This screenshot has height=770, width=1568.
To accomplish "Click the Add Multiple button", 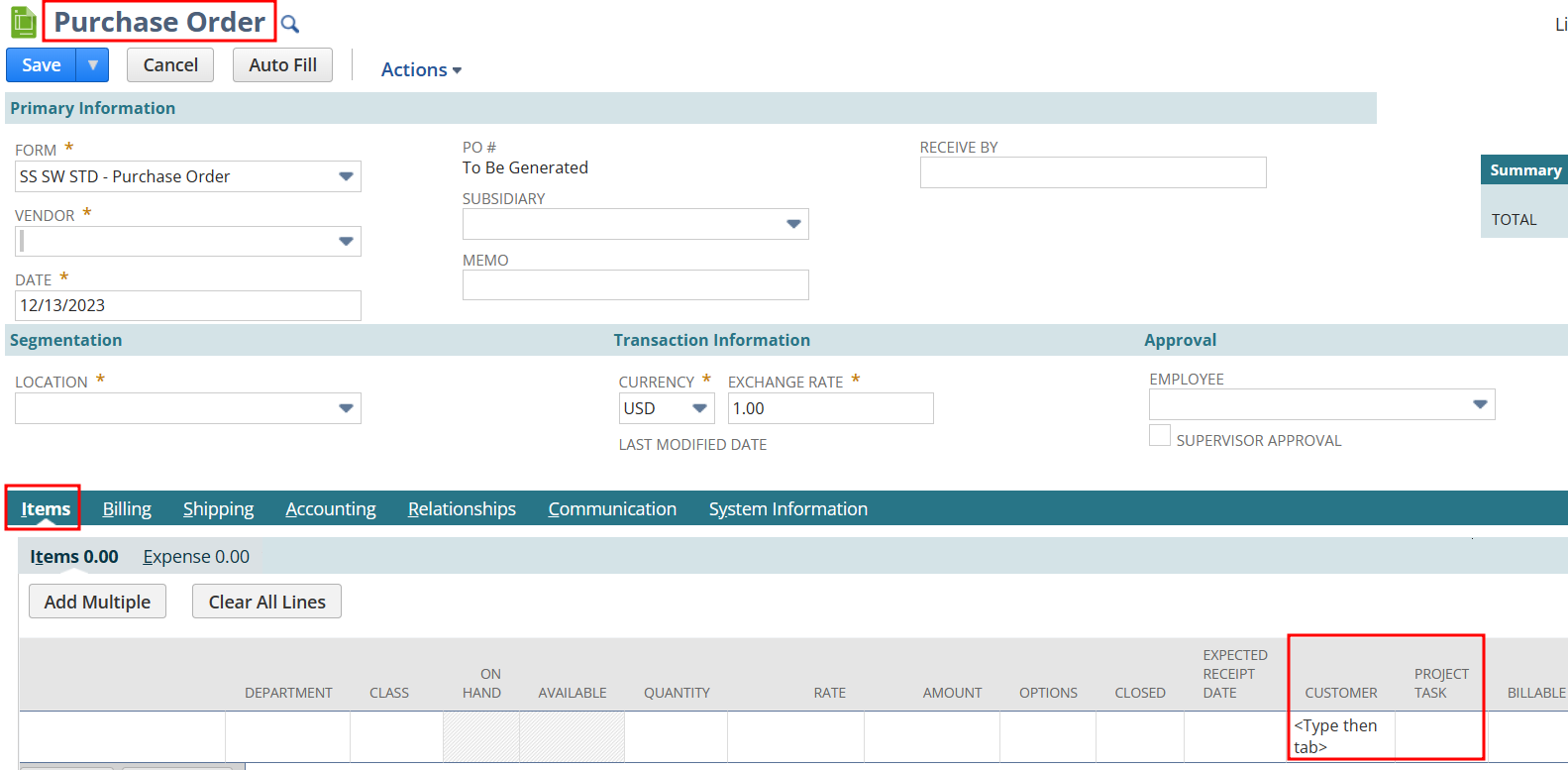I will pyautogui.click(x=97, y=602).
